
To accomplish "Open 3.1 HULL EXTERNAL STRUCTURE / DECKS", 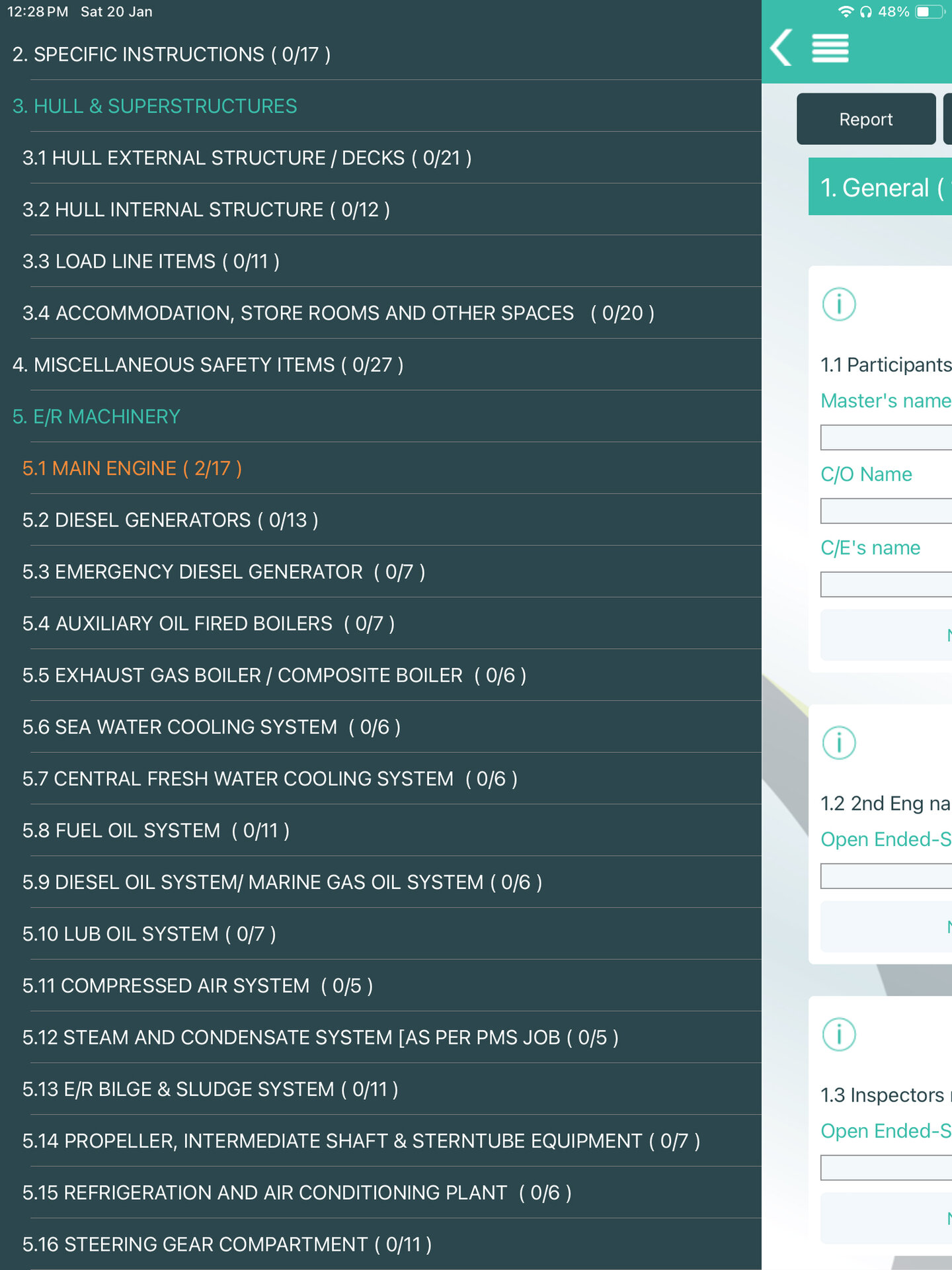I will 247,158.
